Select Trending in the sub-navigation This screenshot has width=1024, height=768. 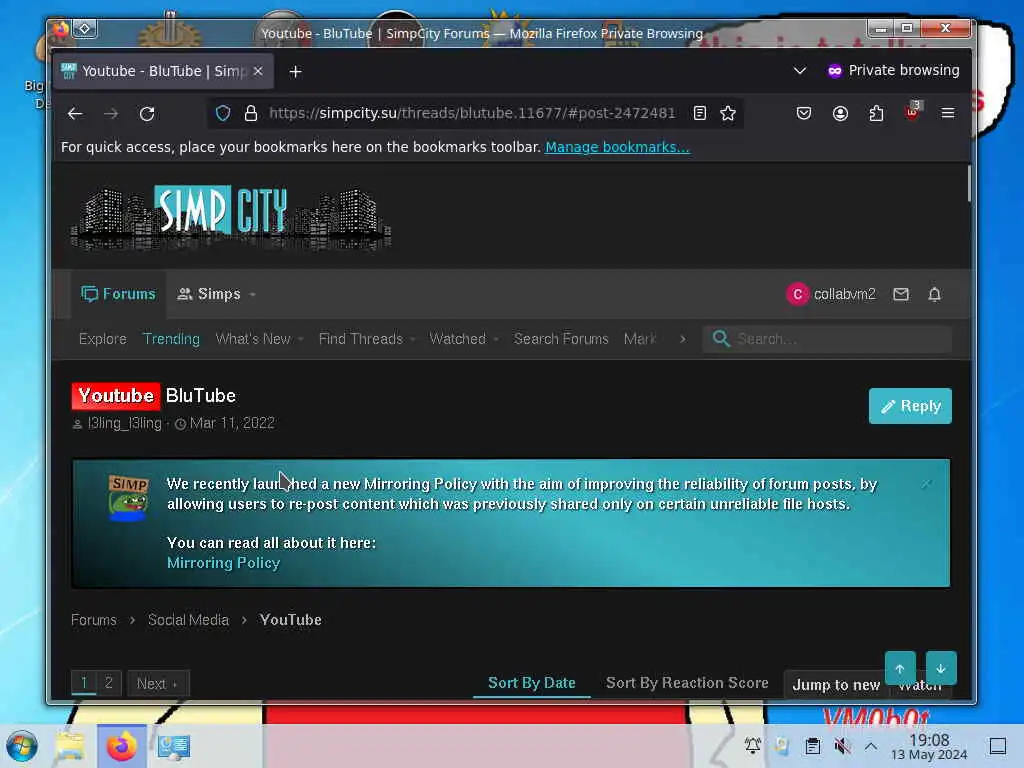click(x=171, y=339)
